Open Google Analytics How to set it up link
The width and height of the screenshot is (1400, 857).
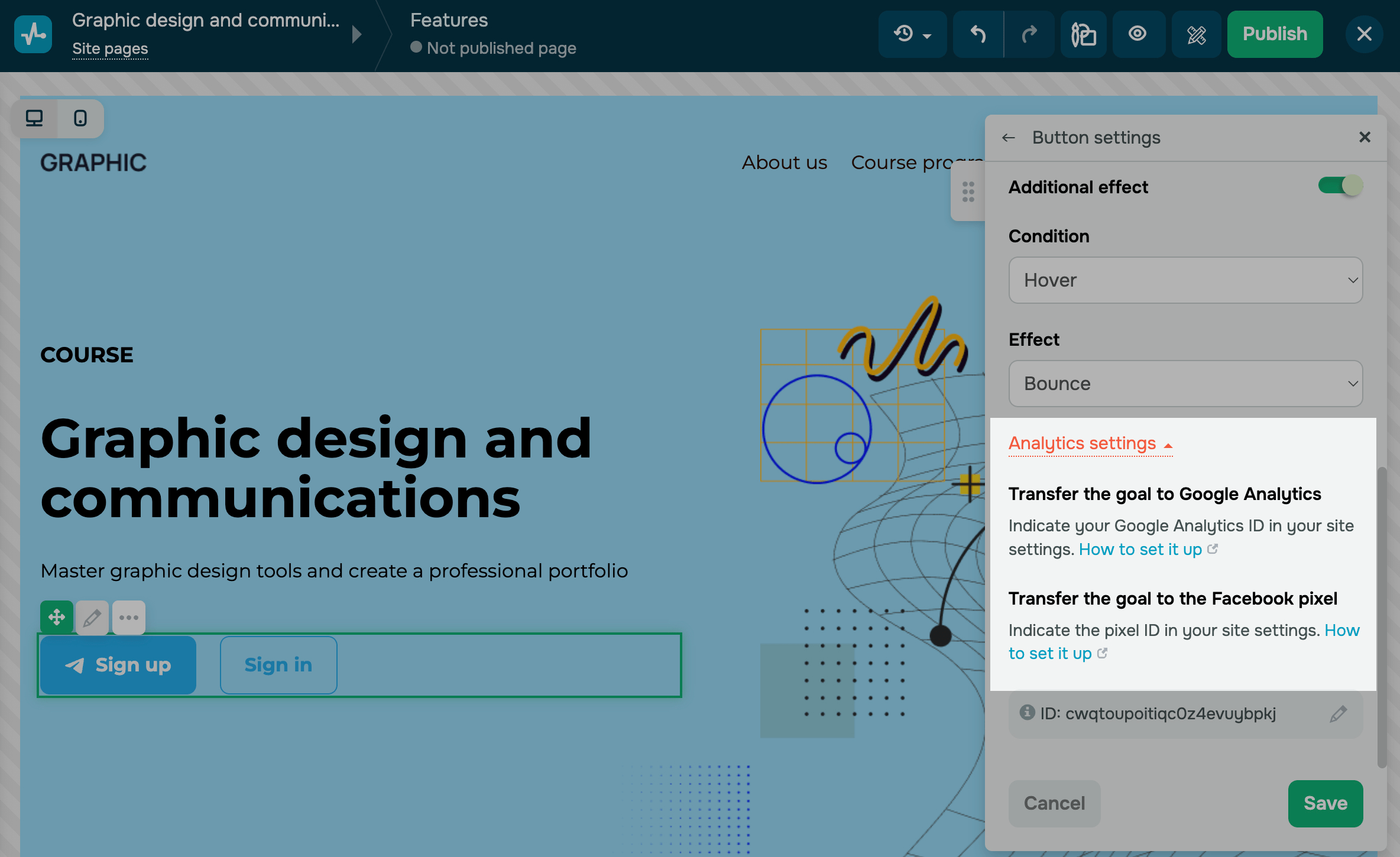1140,550
